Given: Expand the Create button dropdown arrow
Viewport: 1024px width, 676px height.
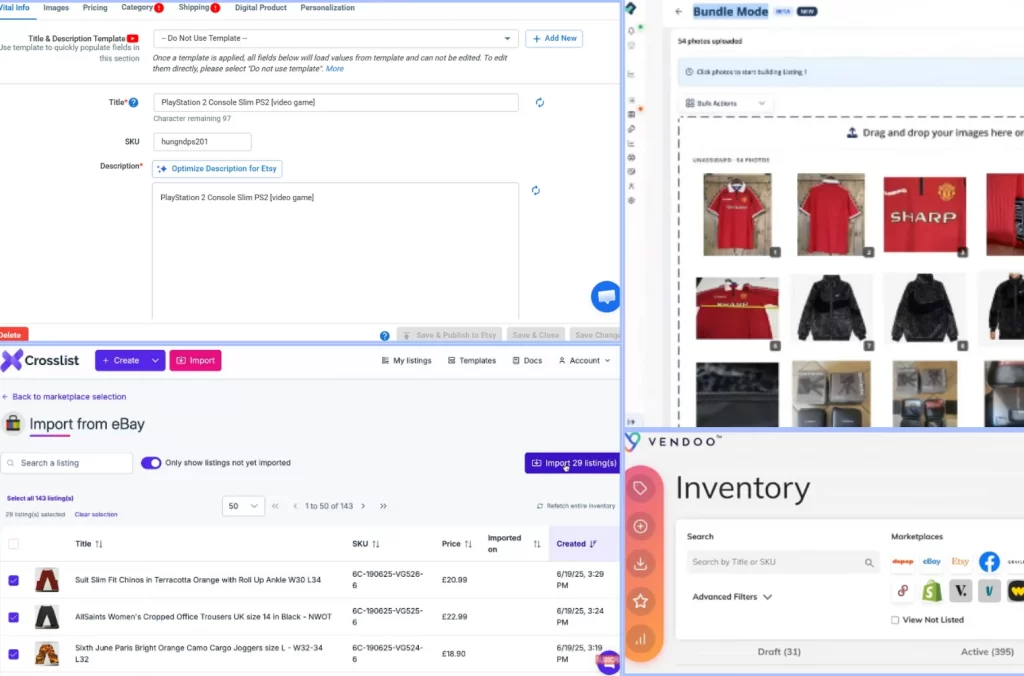Looking at the screenshot, I should tap(155, 361).
